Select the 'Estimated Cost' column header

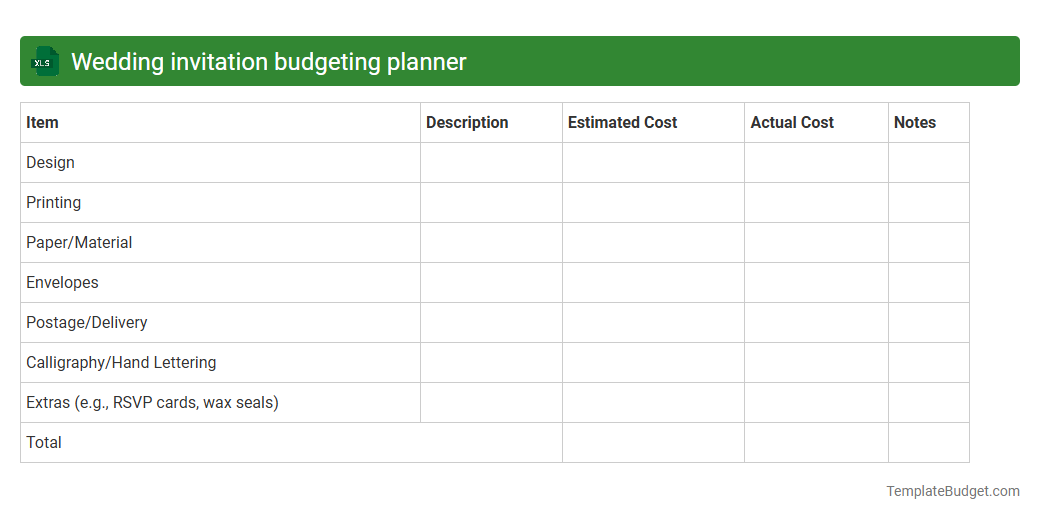point(653,123)
